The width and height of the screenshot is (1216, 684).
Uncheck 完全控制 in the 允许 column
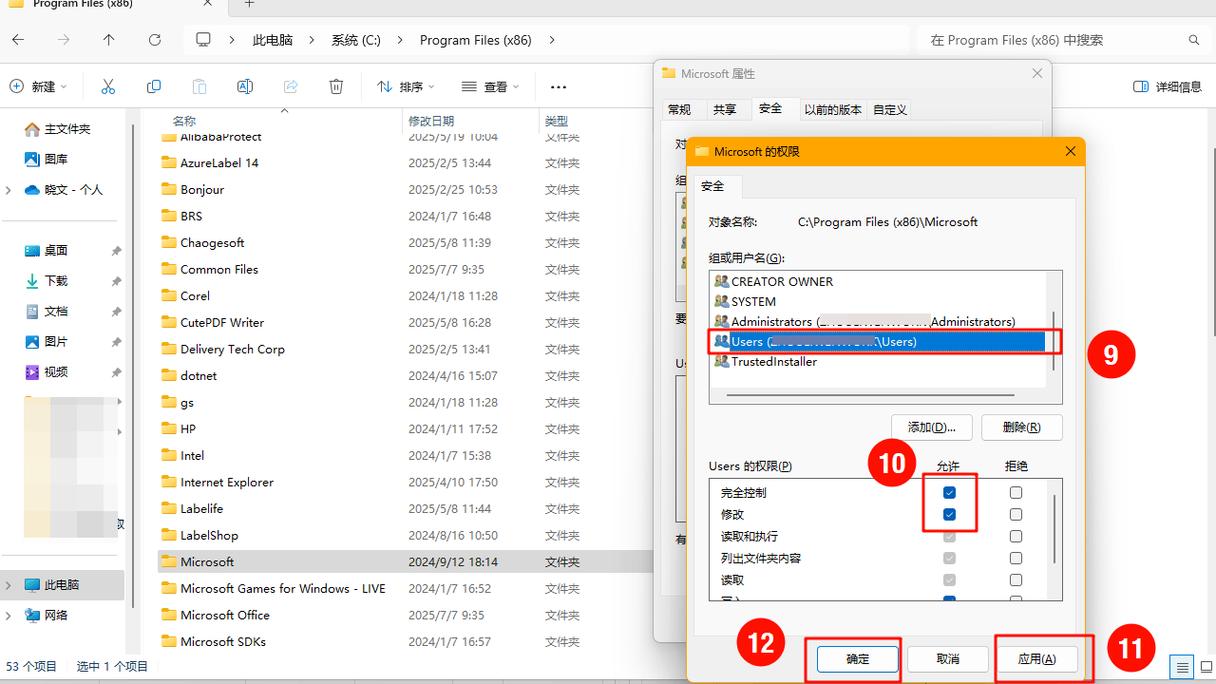(948, 492)
